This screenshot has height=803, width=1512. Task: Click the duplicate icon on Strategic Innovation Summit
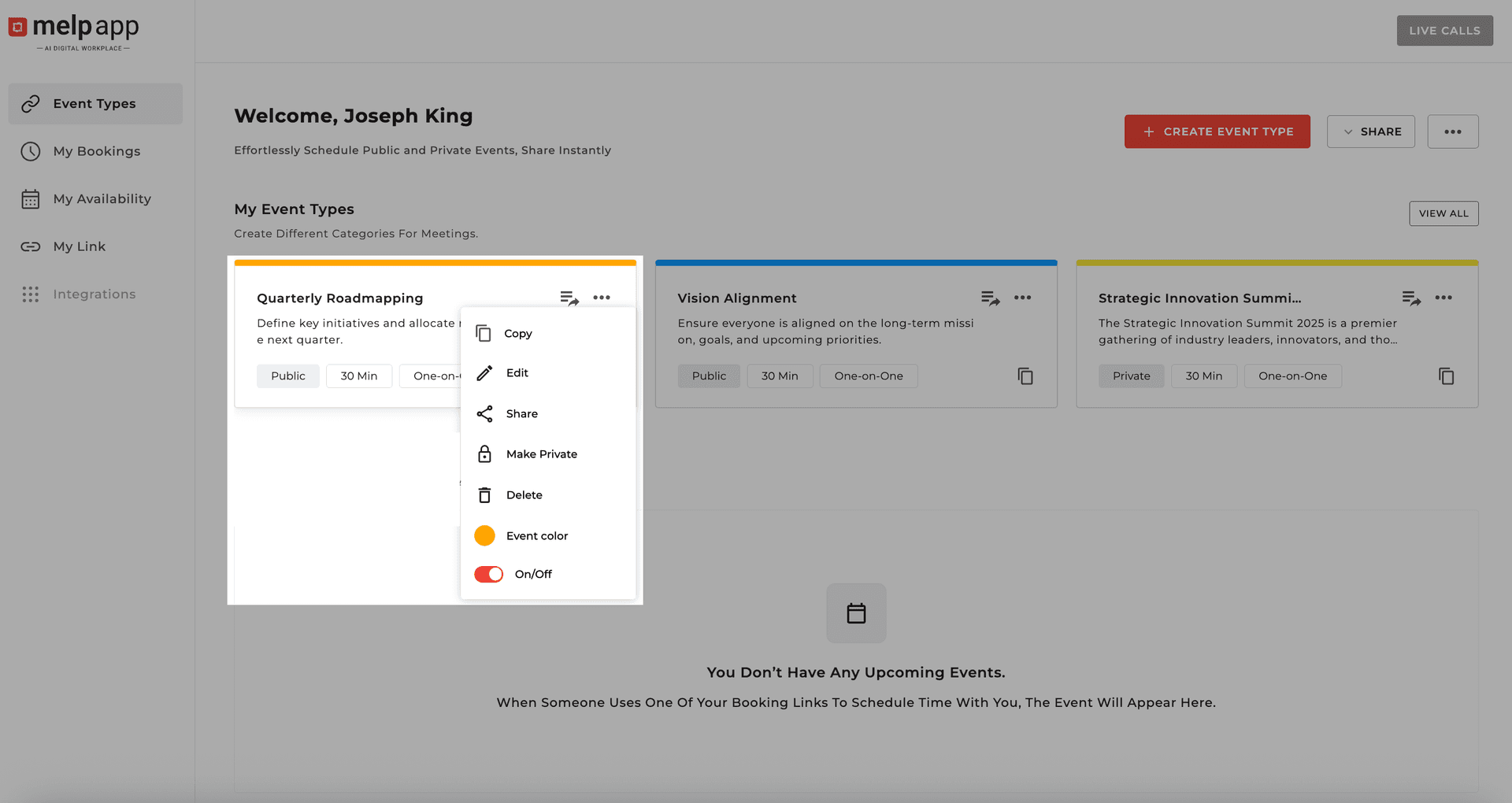coord(1446,376)
